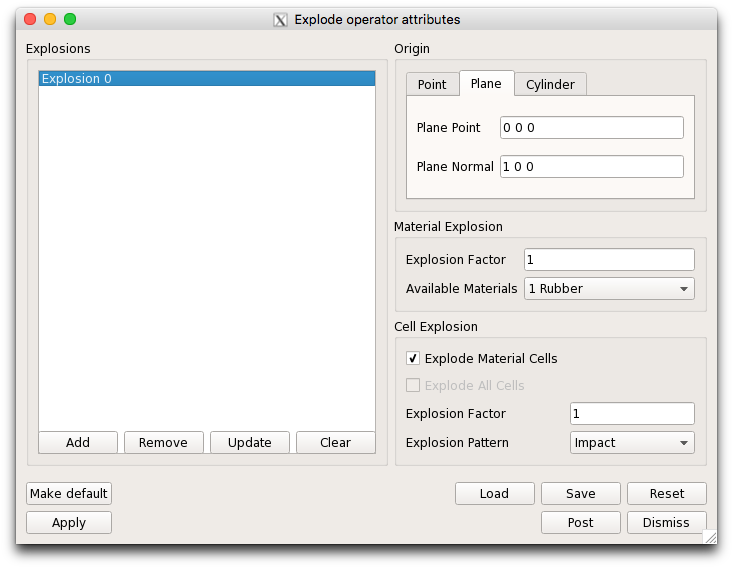733x568 pixels.
Task: Click the Add explosion button
Action: click(78, 442)
